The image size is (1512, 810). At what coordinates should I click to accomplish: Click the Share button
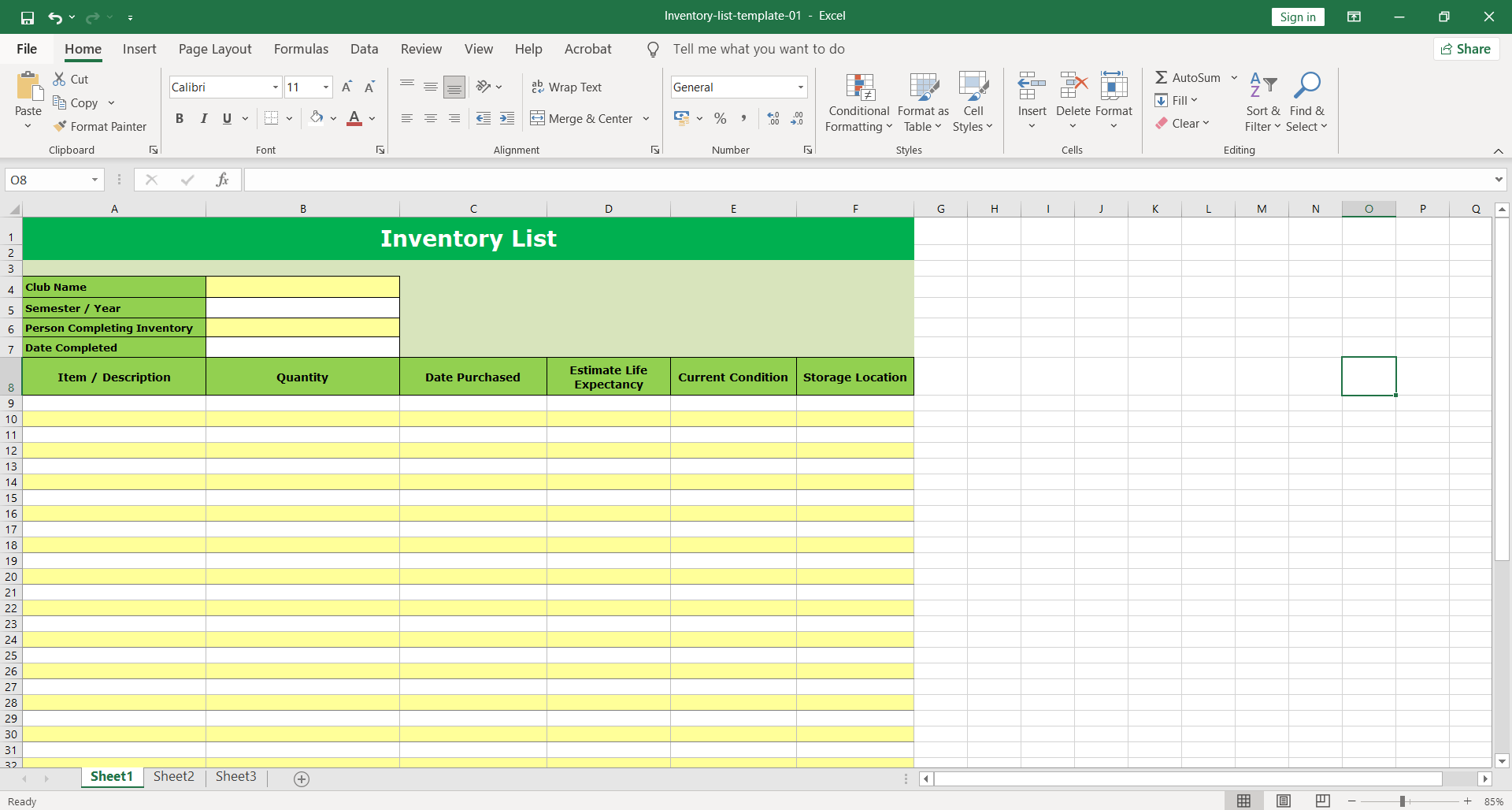[1466, 49]
